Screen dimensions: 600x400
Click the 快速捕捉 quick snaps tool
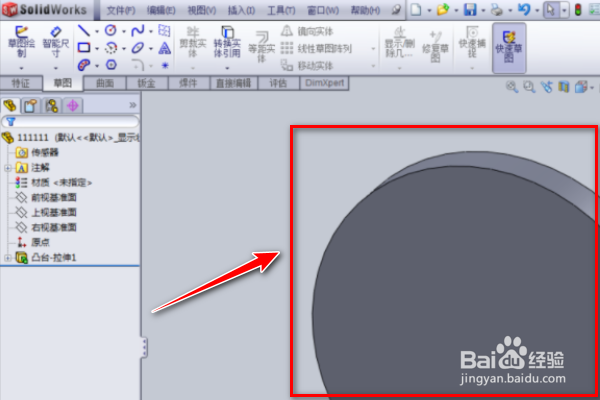tap(472, 42)
